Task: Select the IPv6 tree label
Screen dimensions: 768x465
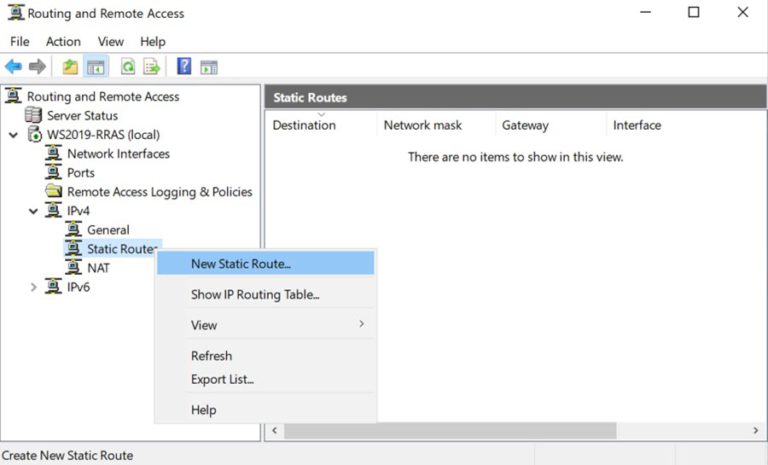Action: click(x=78, y=287)
